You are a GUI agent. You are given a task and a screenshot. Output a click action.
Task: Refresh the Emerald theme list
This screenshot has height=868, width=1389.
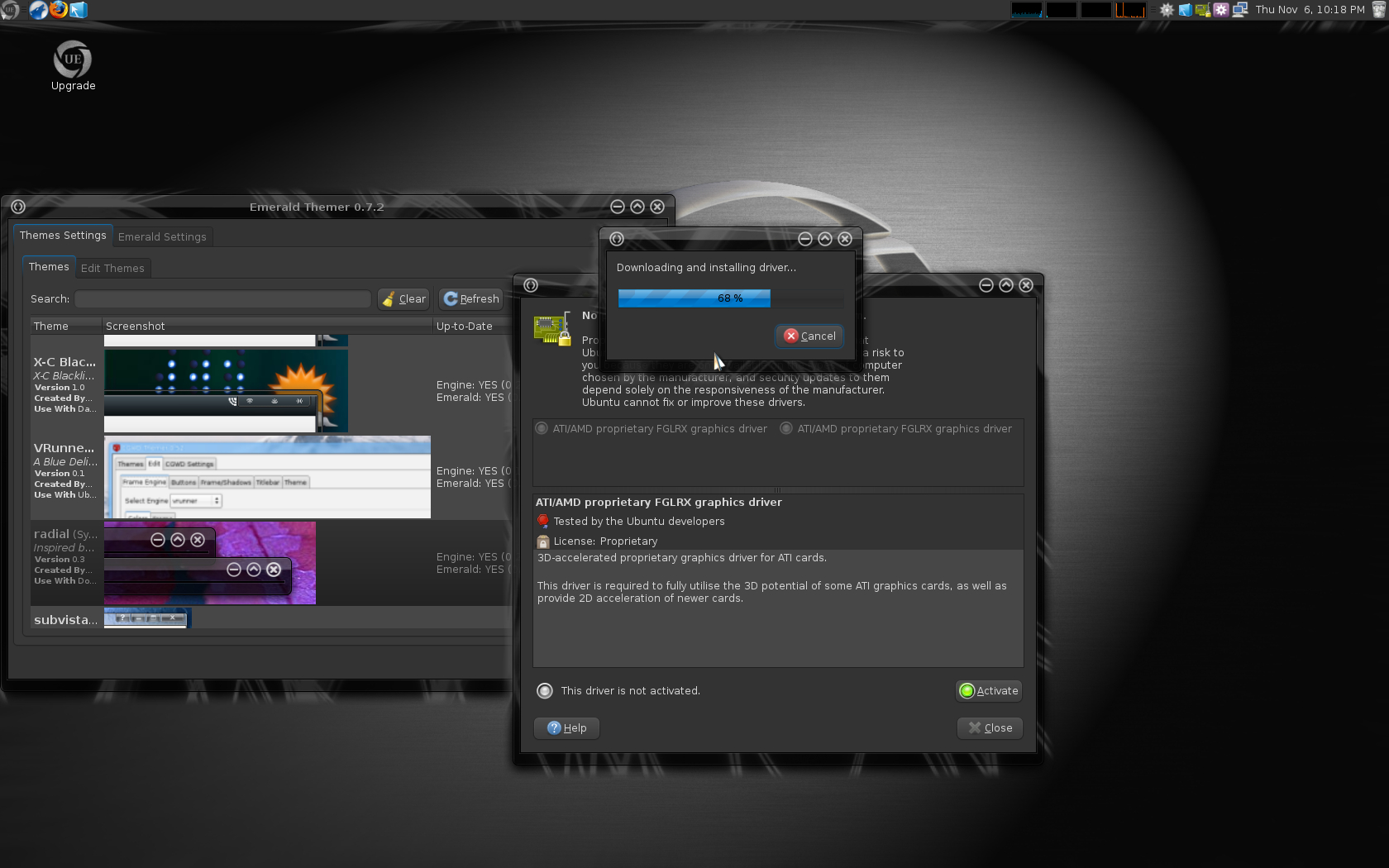pos(471,299)
